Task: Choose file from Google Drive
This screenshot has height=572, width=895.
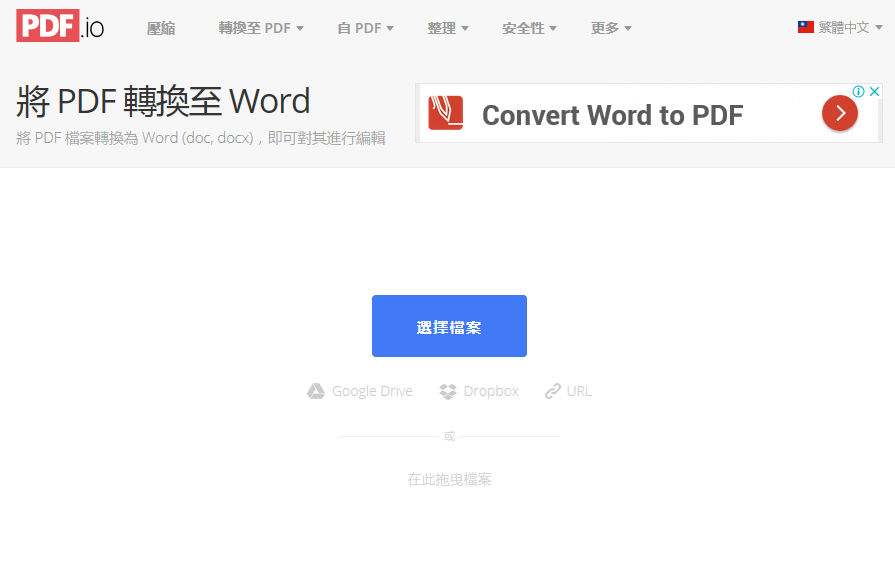Action: pos(360,391)
